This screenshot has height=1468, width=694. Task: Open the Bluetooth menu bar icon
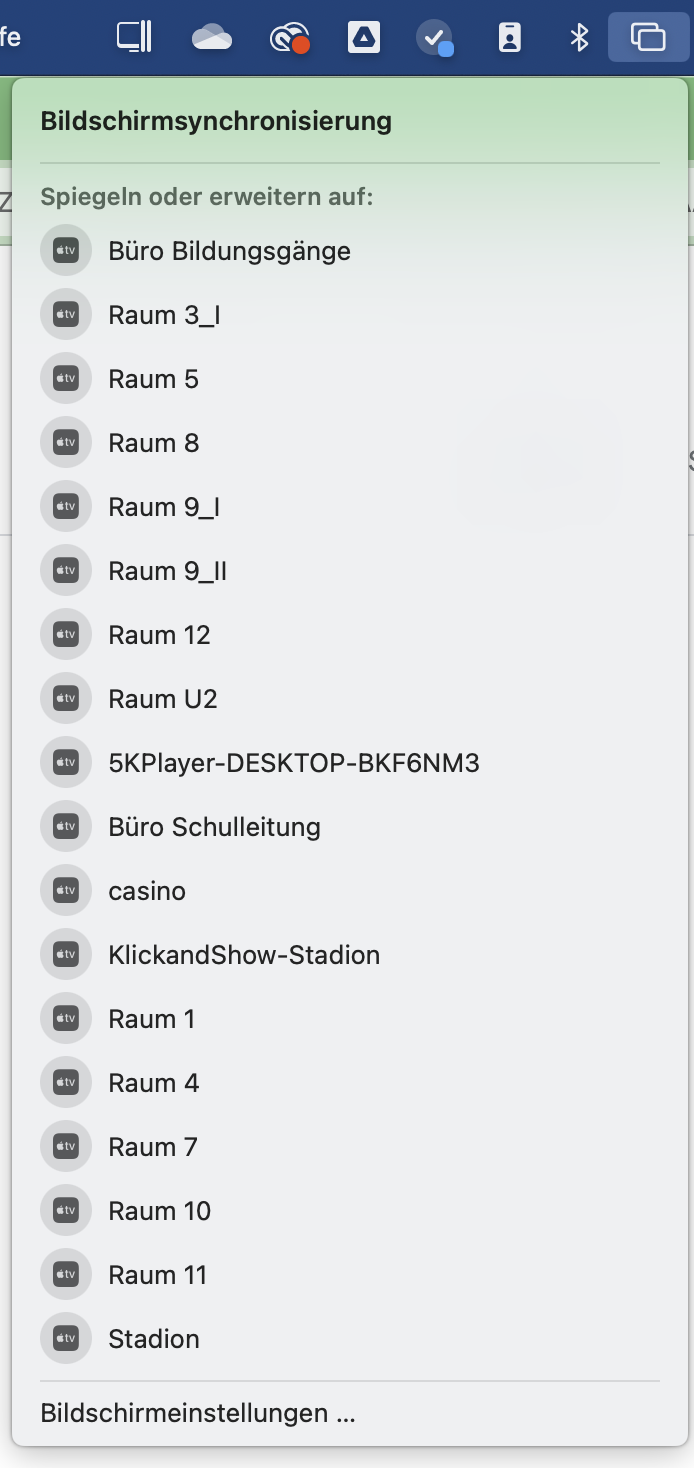pos(579,38)
